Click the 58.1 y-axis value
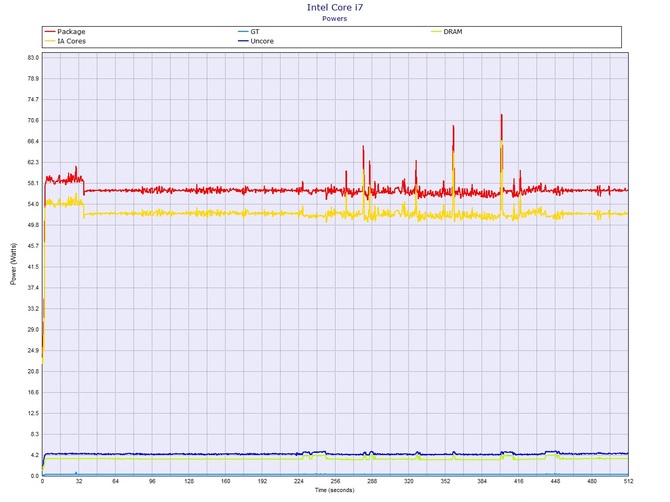670x502 pixels. click(x=34, y=183)
